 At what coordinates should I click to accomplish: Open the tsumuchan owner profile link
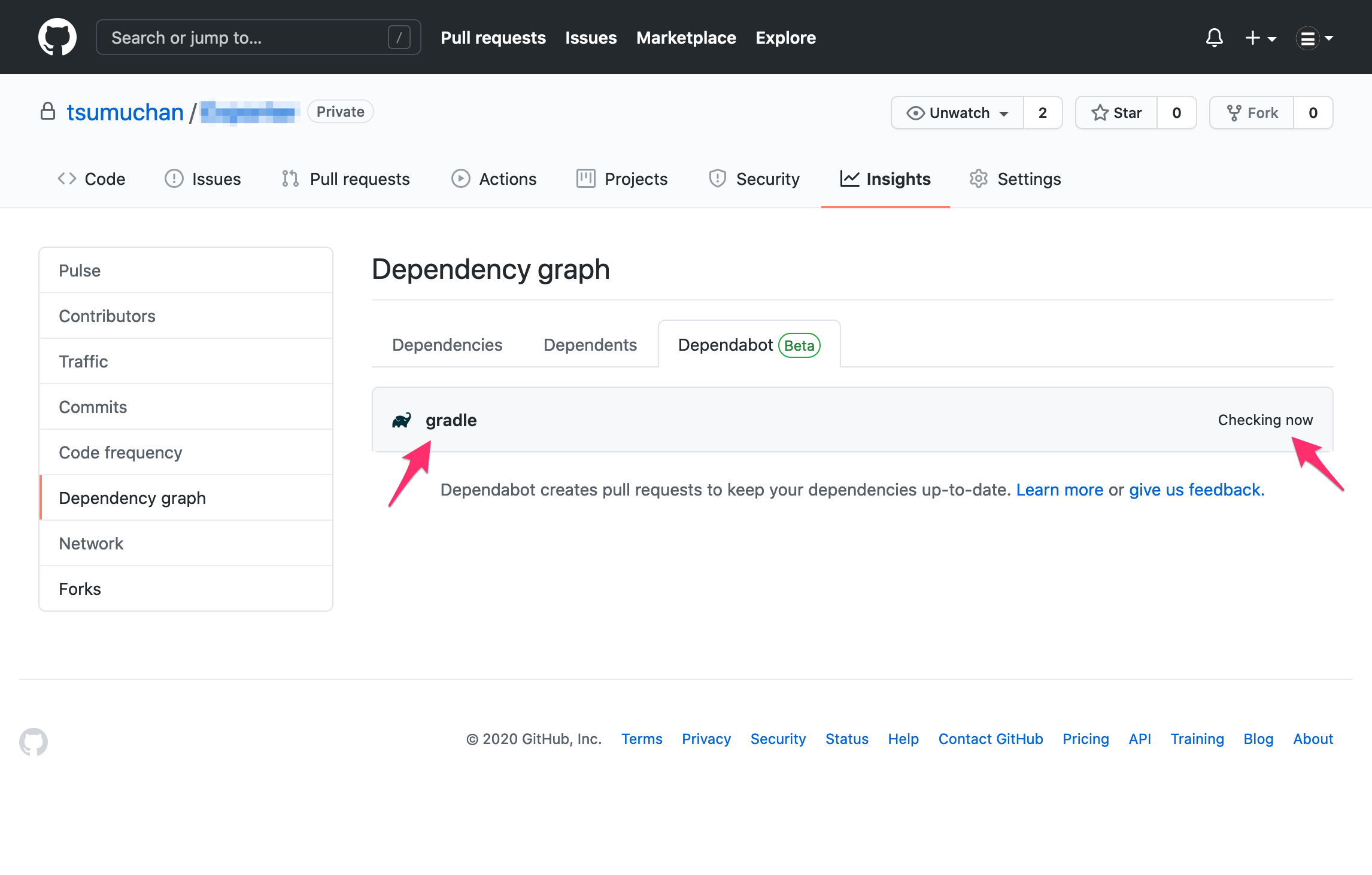[125, 112]
